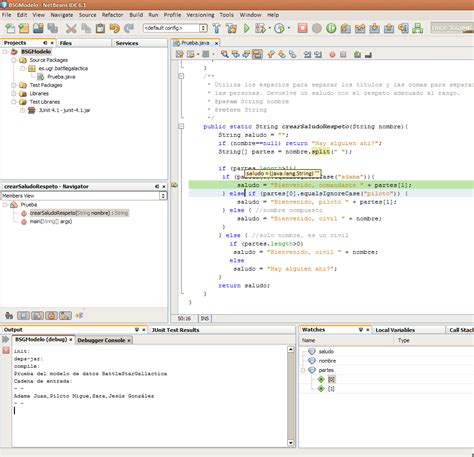Screen dimensions: 474x457
Task: Click the Redo arrow icon
Action: click(x=129, y=28)
